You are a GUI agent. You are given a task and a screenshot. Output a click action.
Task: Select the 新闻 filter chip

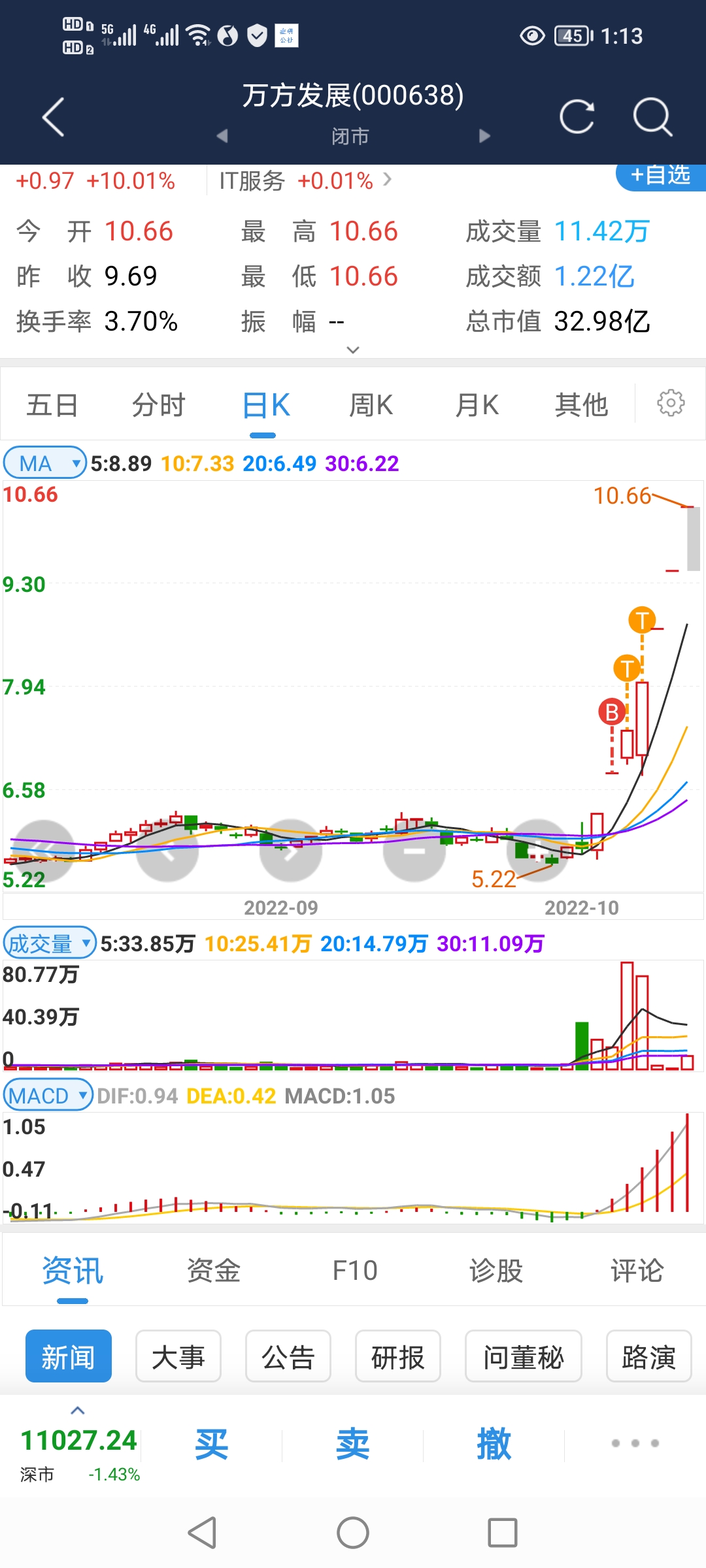[69, 1356]
